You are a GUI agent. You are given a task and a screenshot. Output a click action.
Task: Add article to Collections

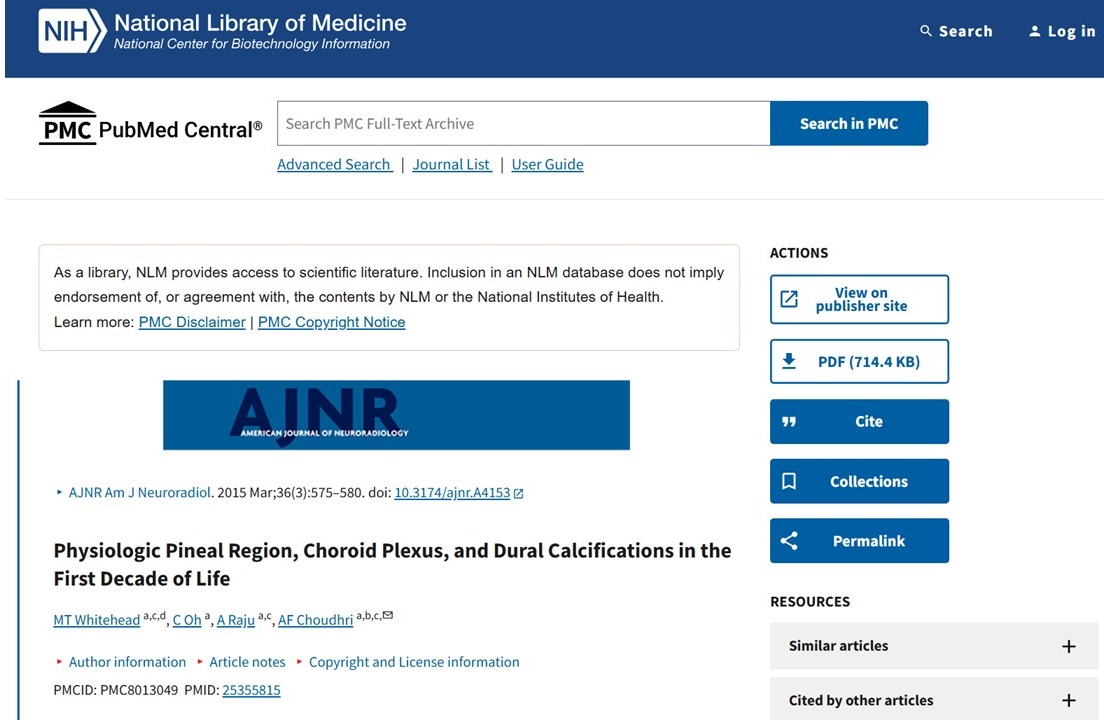tap(859, 482)
